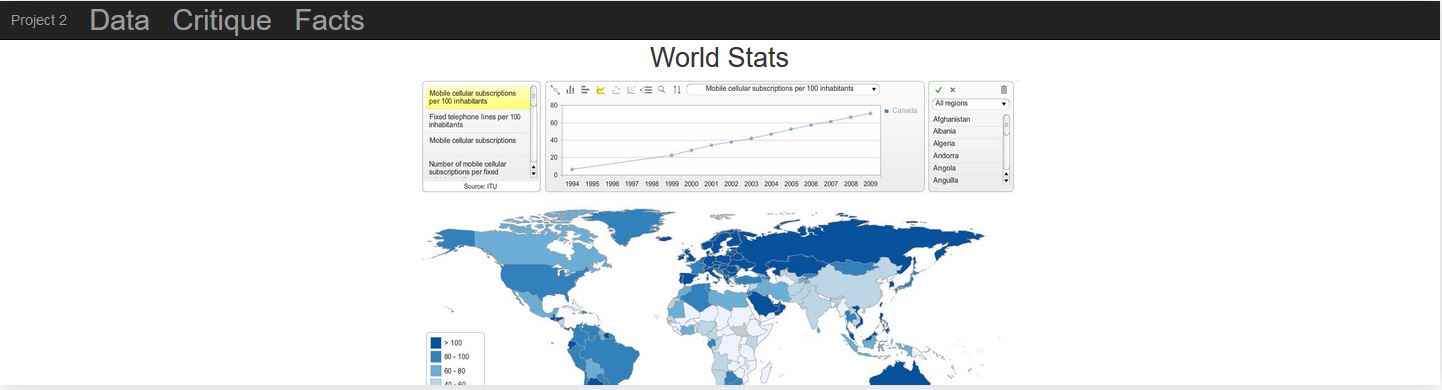Step the country list down
The width and height of the screenshot is (1442, 390).
[1006, 181]
